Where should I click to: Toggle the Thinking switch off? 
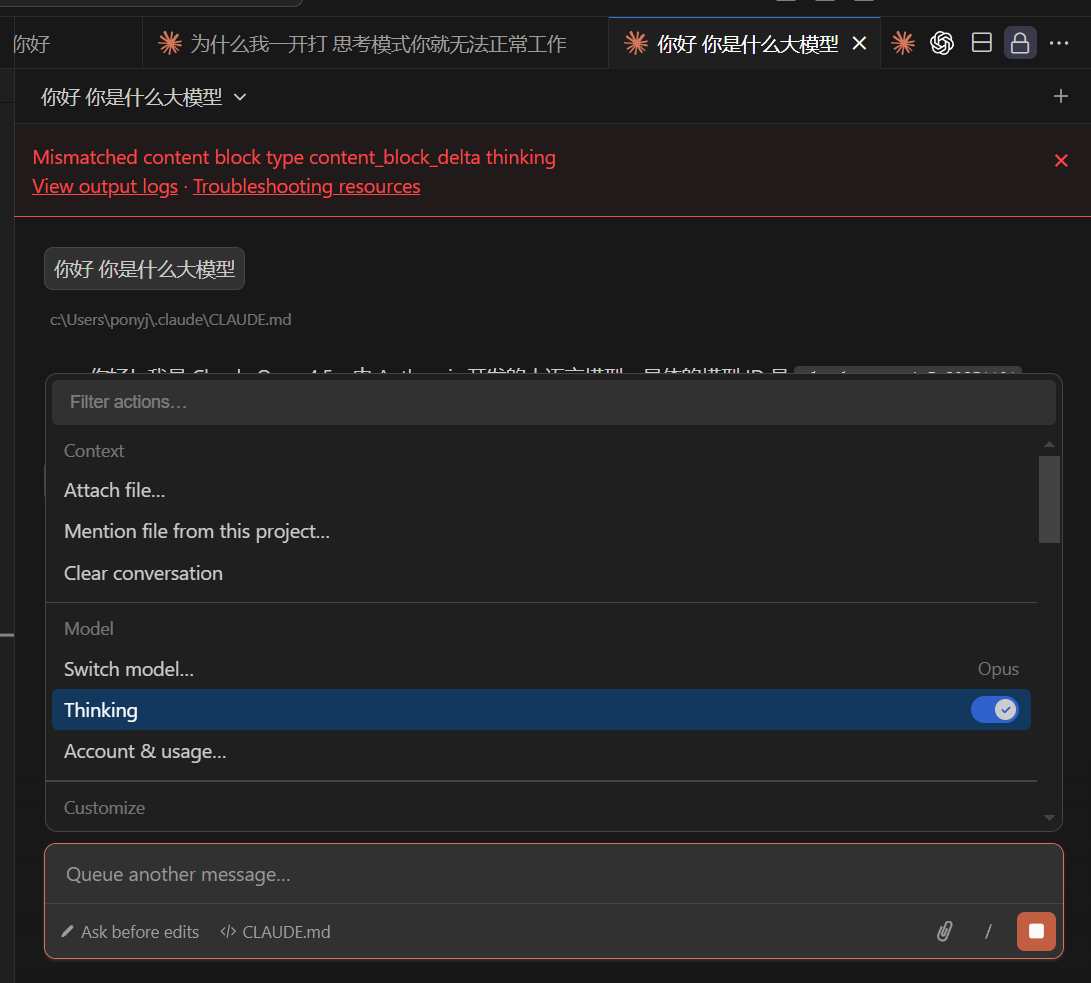(995, 710)
